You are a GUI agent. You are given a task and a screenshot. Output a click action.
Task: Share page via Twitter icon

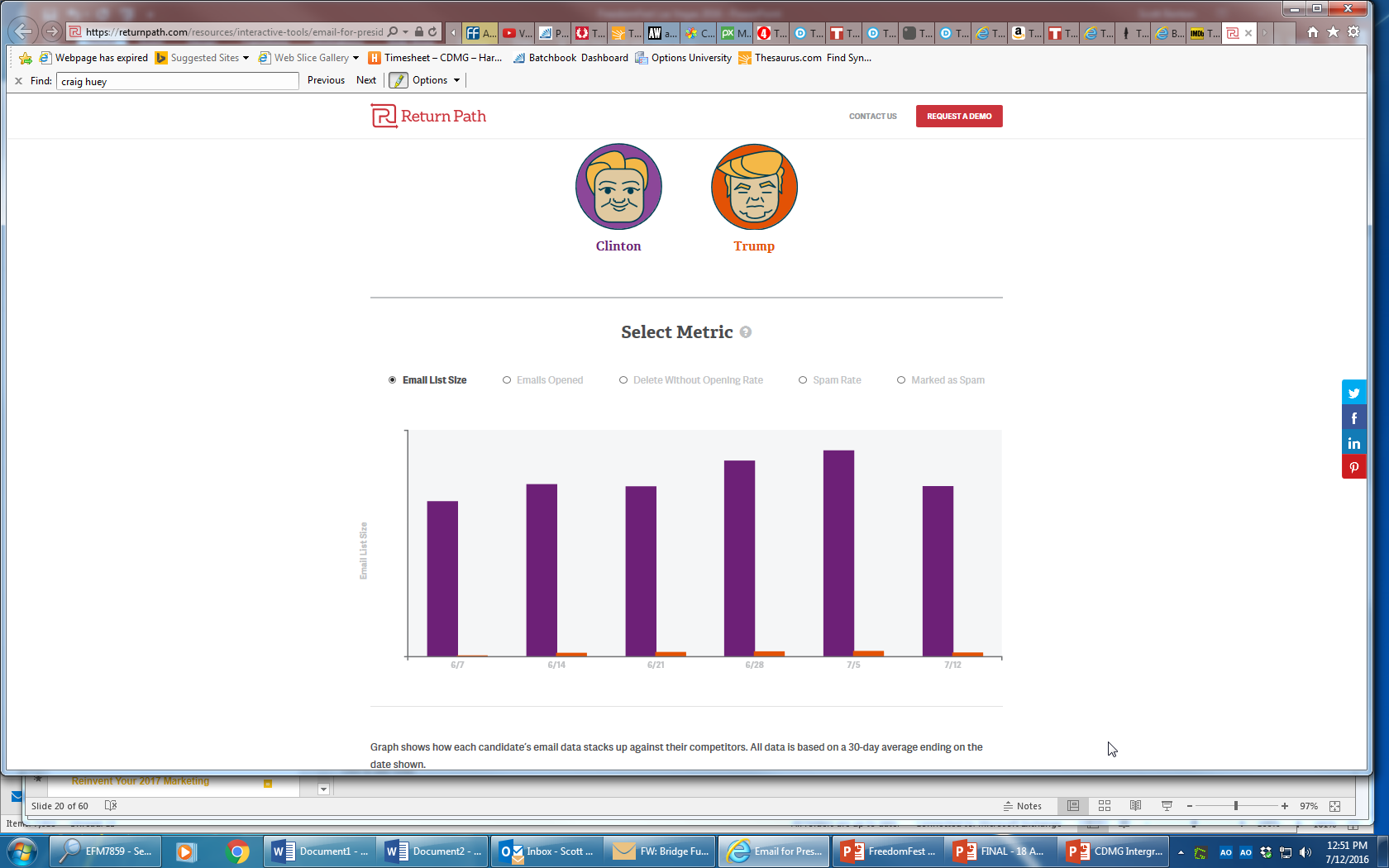point(1353,393)
